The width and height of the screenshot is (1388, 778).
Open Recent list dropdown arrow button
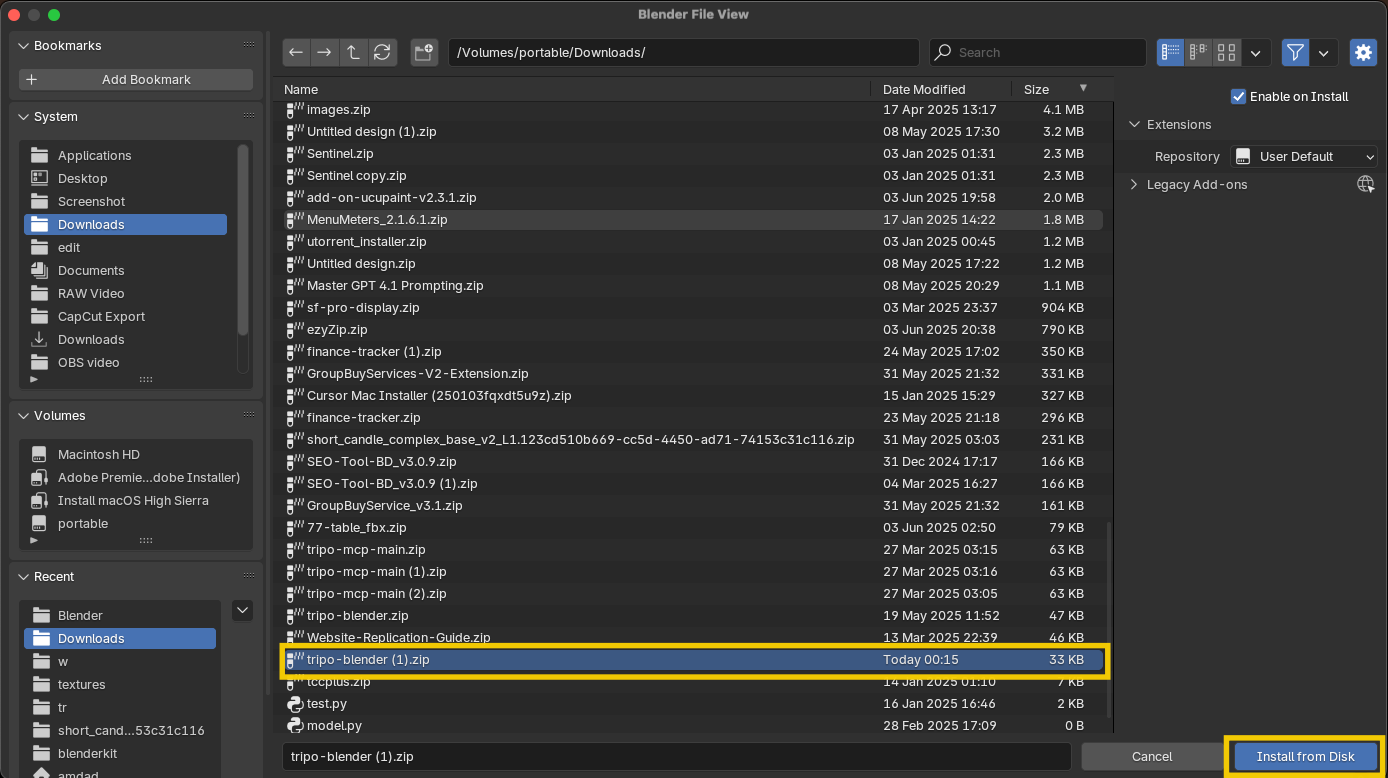(x=242, y=610)
